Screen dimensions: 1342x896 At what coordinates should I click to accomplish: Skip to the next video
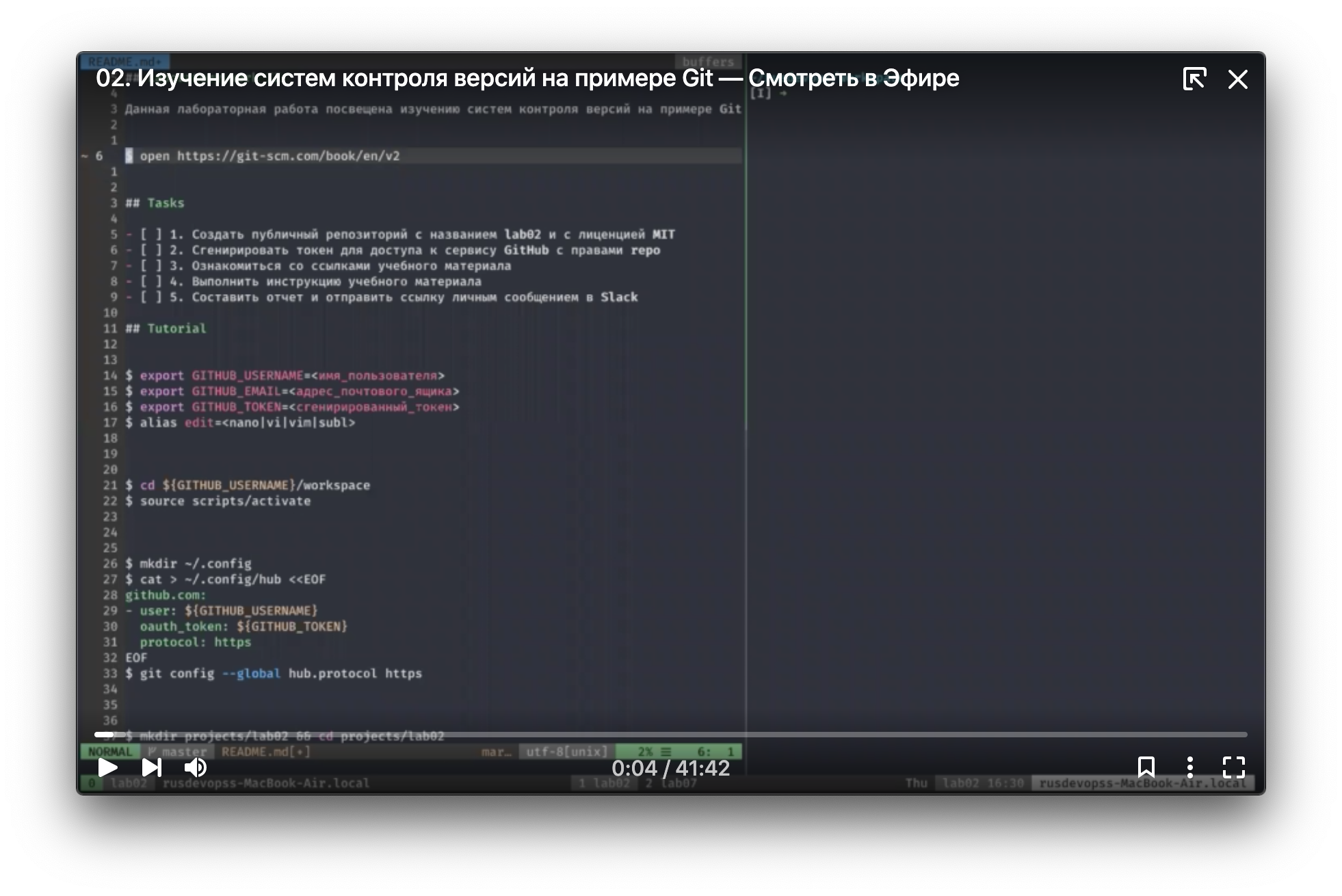point(151,767)
